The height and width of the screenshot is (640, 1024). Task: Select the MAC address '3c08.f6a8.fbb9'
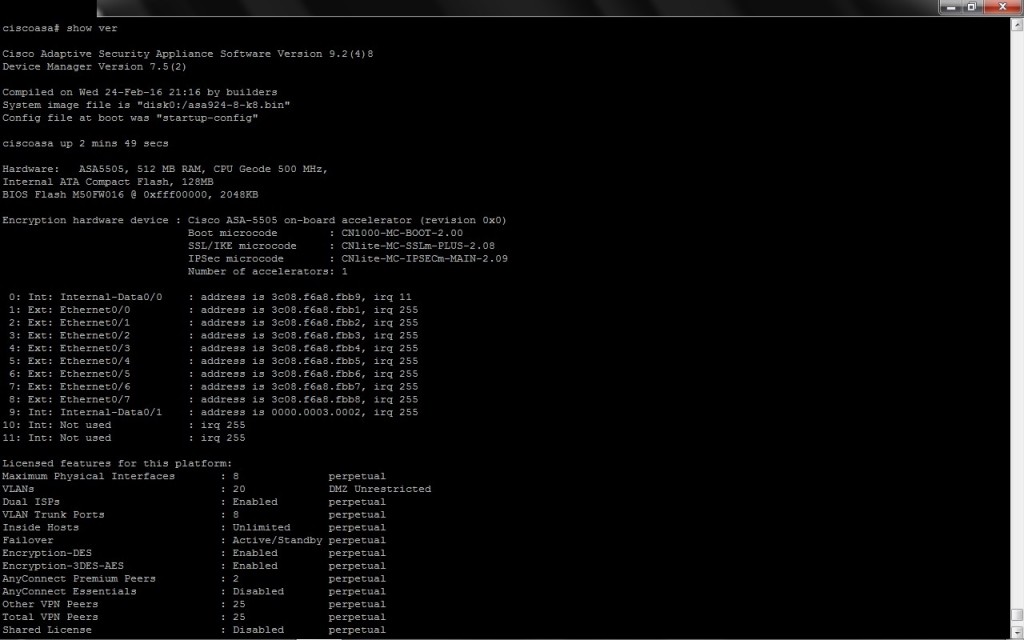[x=315, y=297]
